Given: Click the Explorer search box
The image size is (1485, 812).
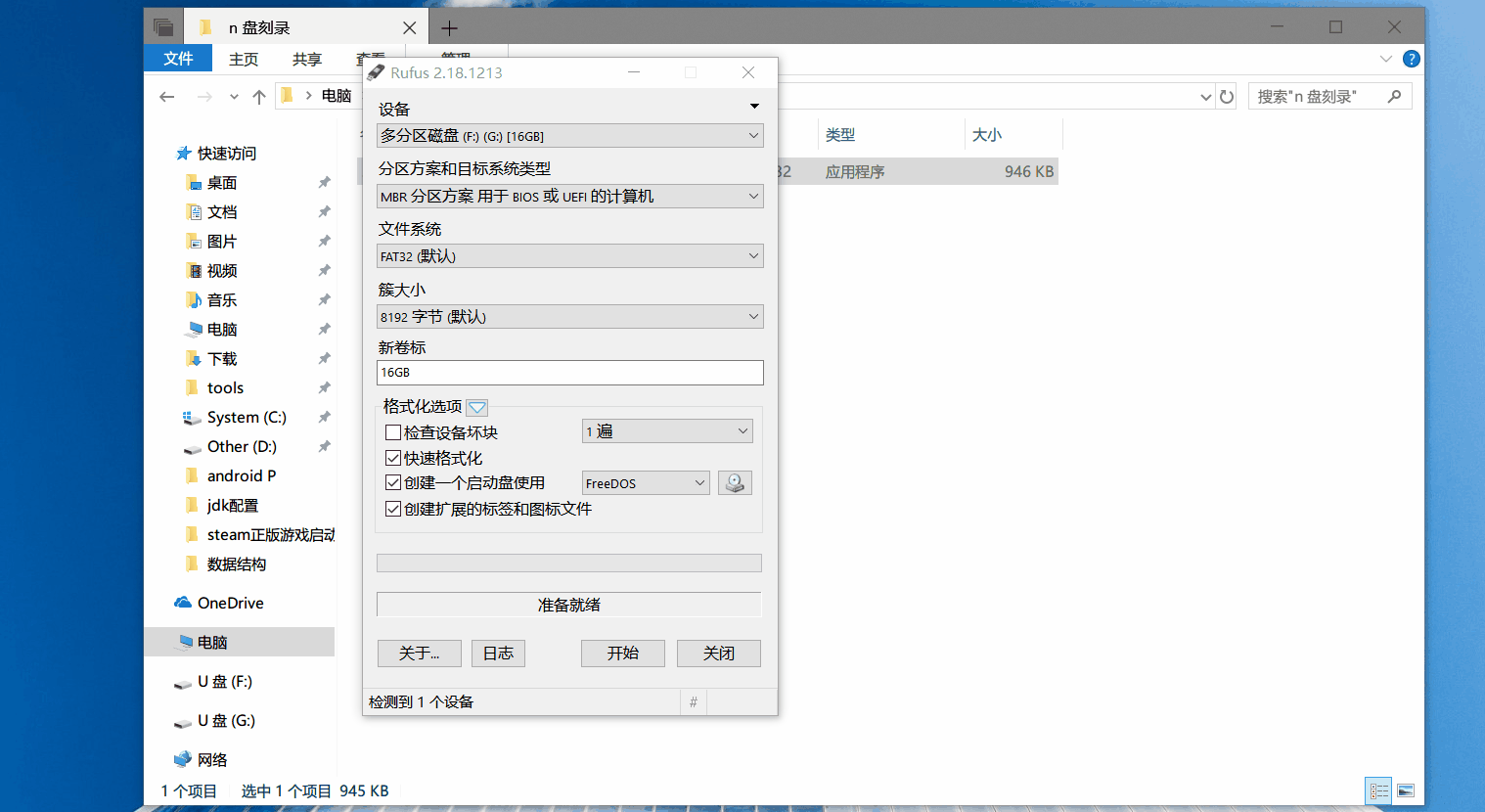Looking at the screenshot, I should pos(1329,96).
